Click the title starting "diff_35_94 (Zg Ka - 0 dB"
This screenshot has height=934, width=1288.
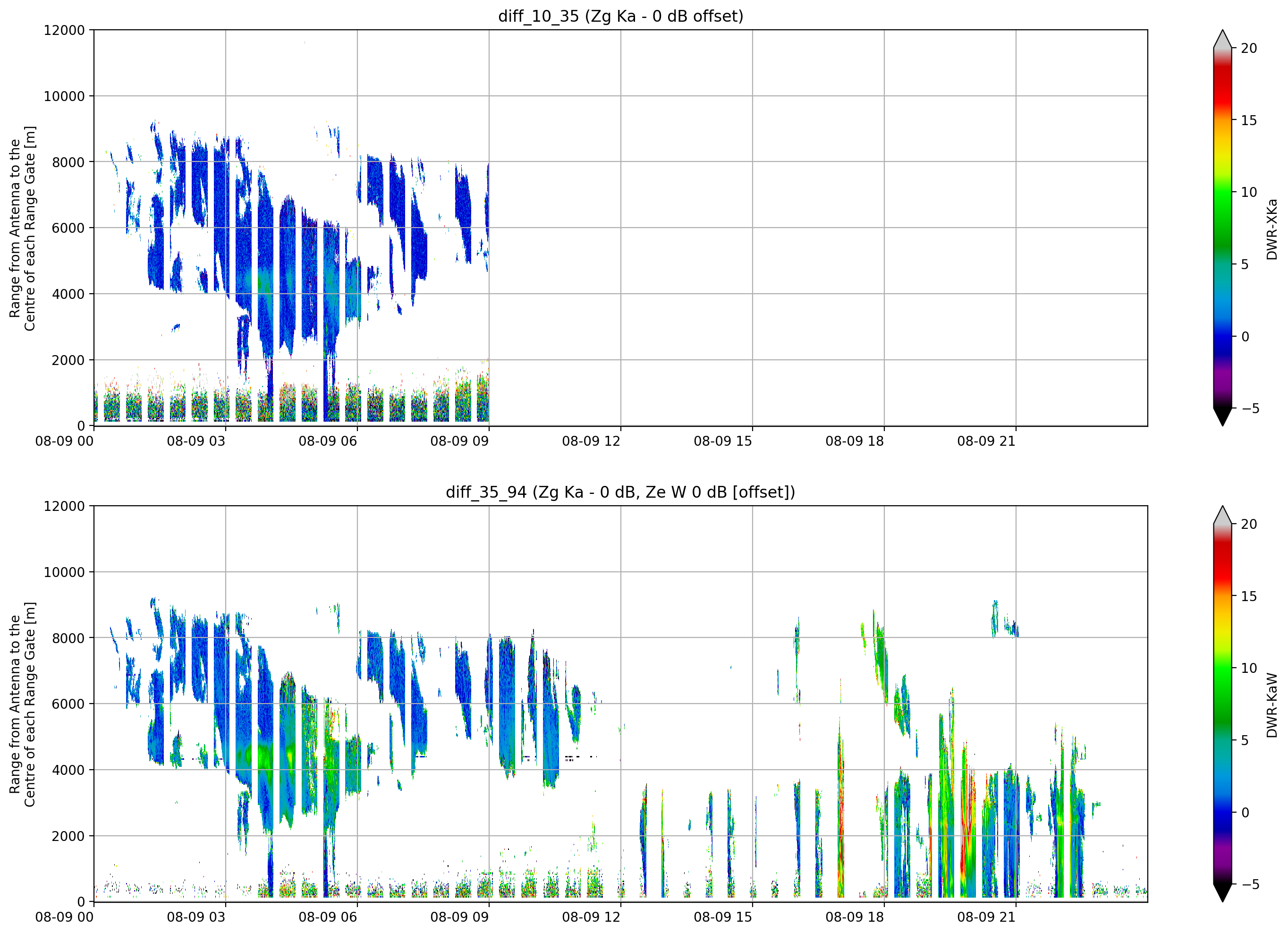point(620,492)
